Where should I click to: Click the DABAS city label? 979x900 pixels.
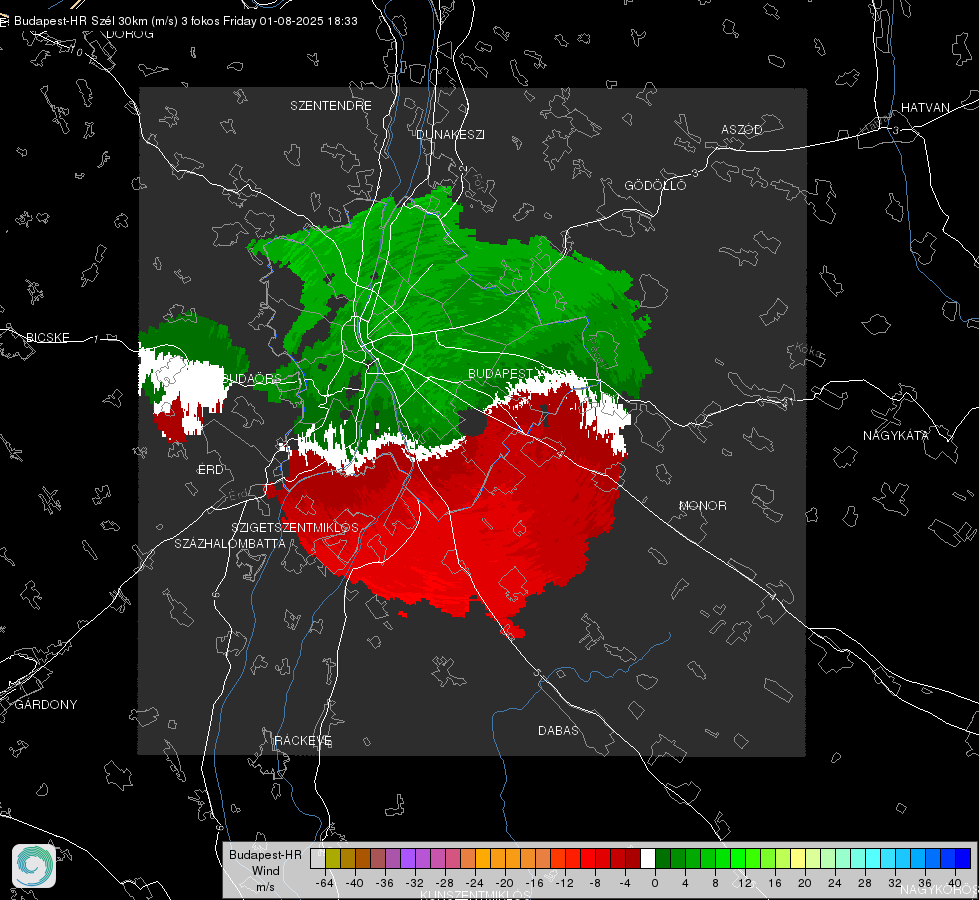[x=558, y=730]
